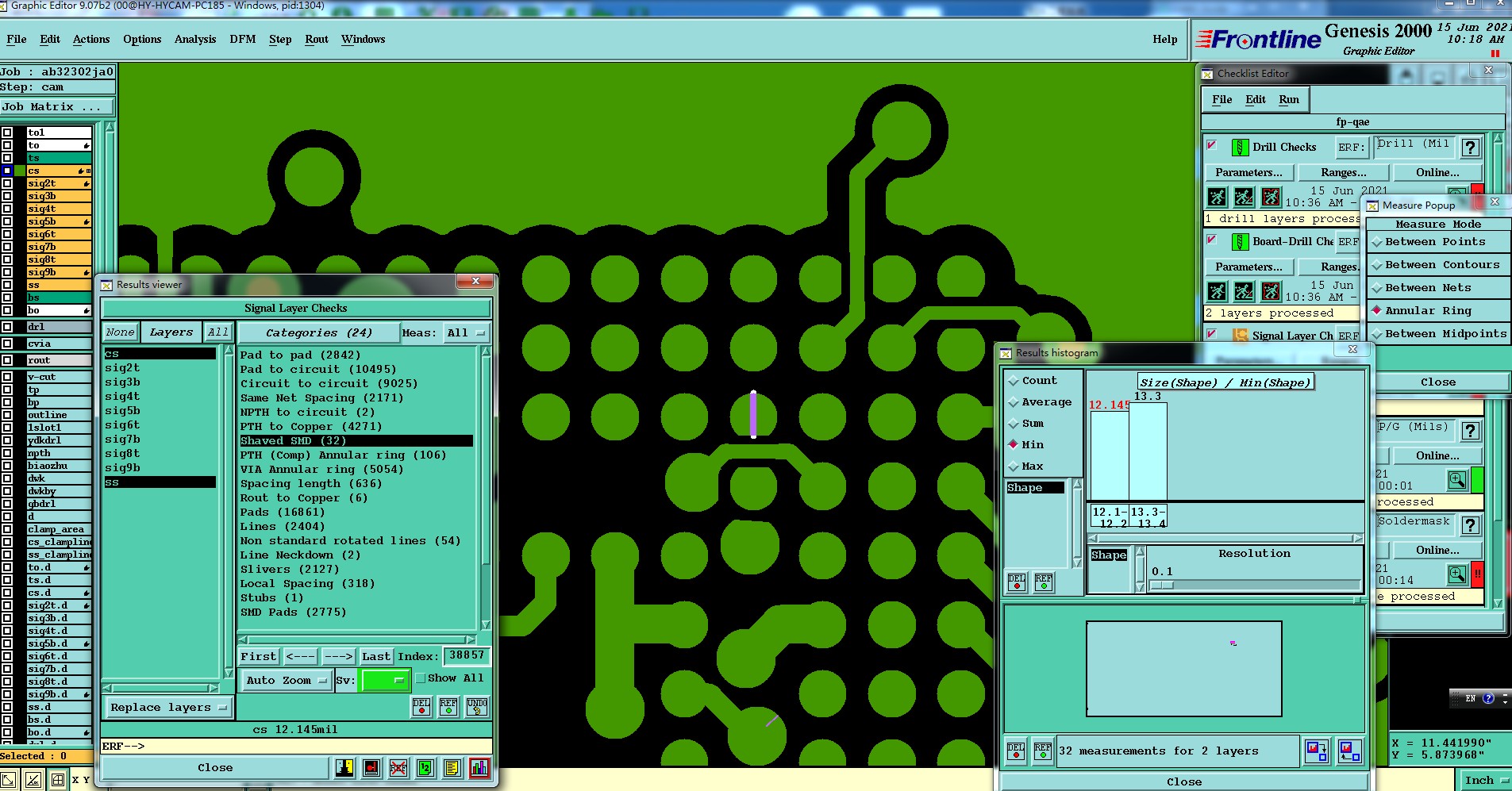Image resolution: width=1512 pixels, height=791 pixels.
Task: Click DEL icon at histogram bottom bar
Action: pos(1016,751)
